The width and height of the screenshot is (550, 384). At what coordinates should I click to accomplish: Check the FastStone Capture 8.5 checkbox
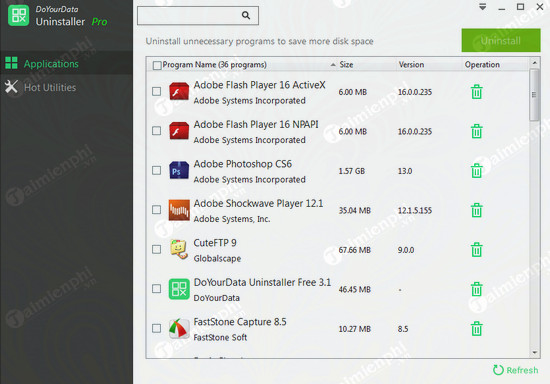pos(156,328)
